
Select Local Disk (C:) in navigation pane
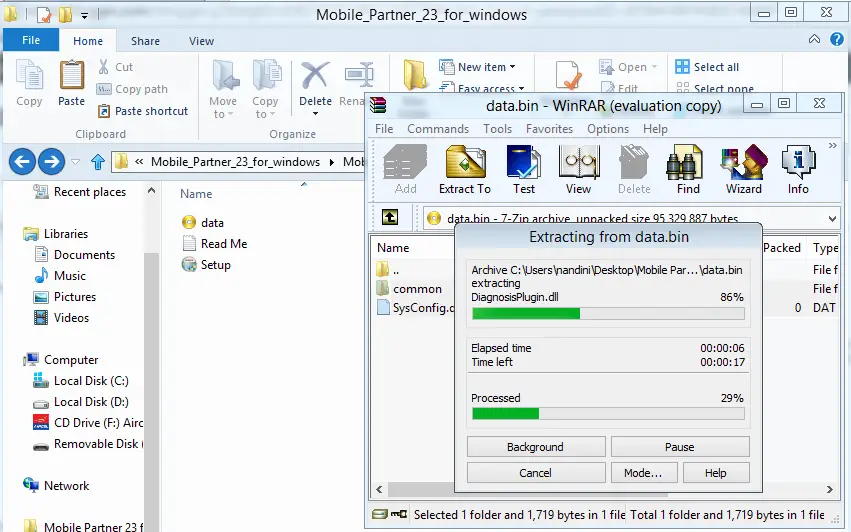click(x=90, y=381)
